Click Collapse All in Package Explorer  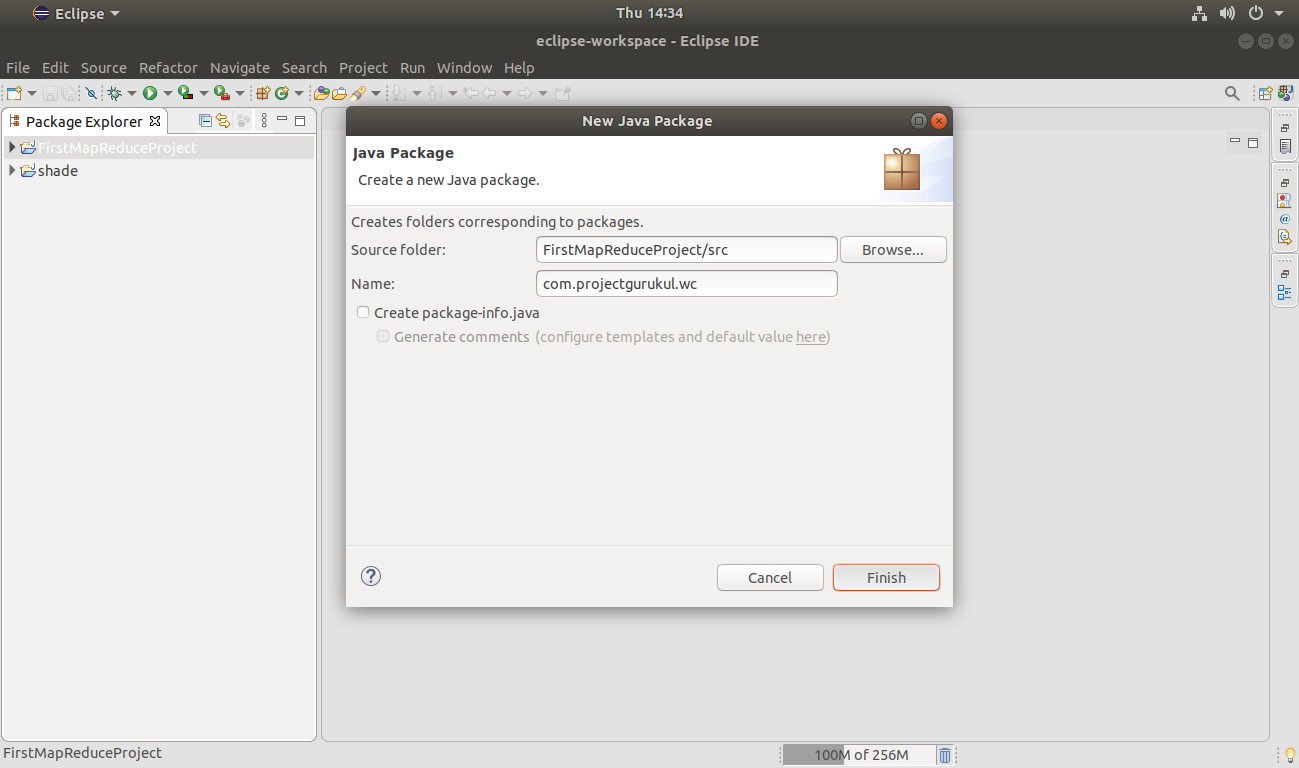tap(205, 121)
